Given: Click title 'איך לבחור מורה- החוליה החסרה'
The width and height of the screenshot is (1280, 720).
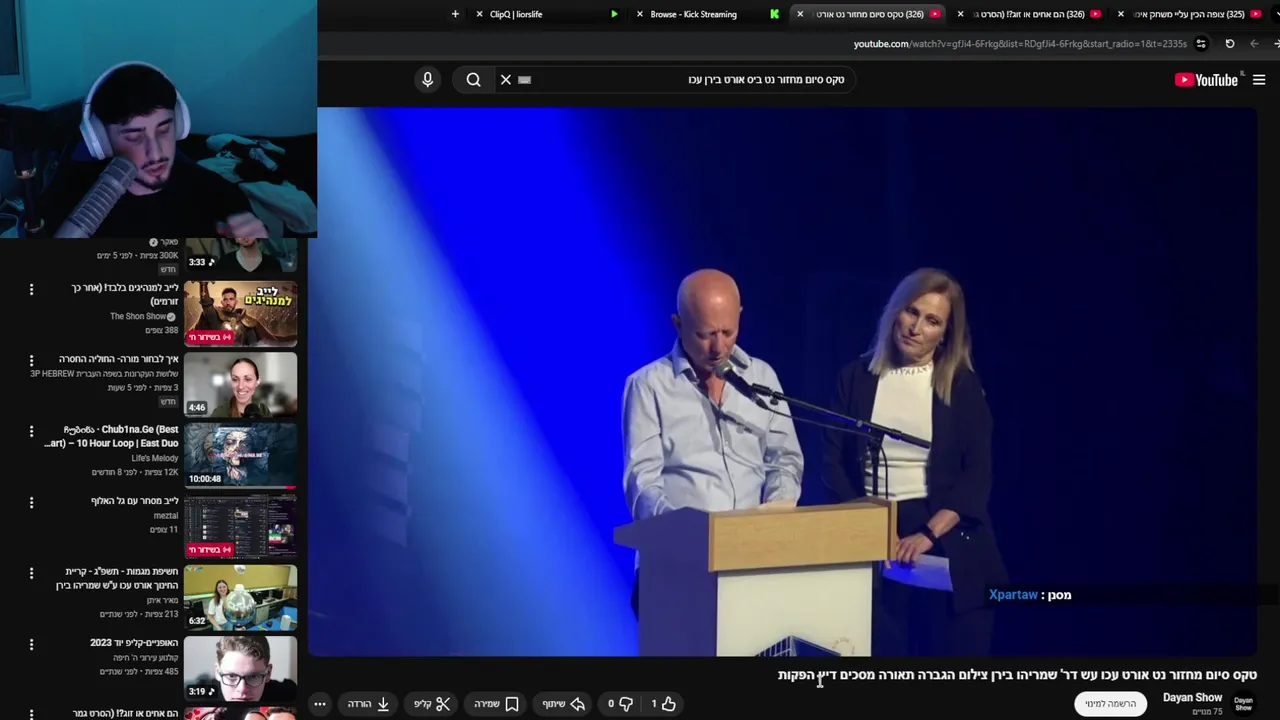Looking at the screenshot, I should click(119, 359).
